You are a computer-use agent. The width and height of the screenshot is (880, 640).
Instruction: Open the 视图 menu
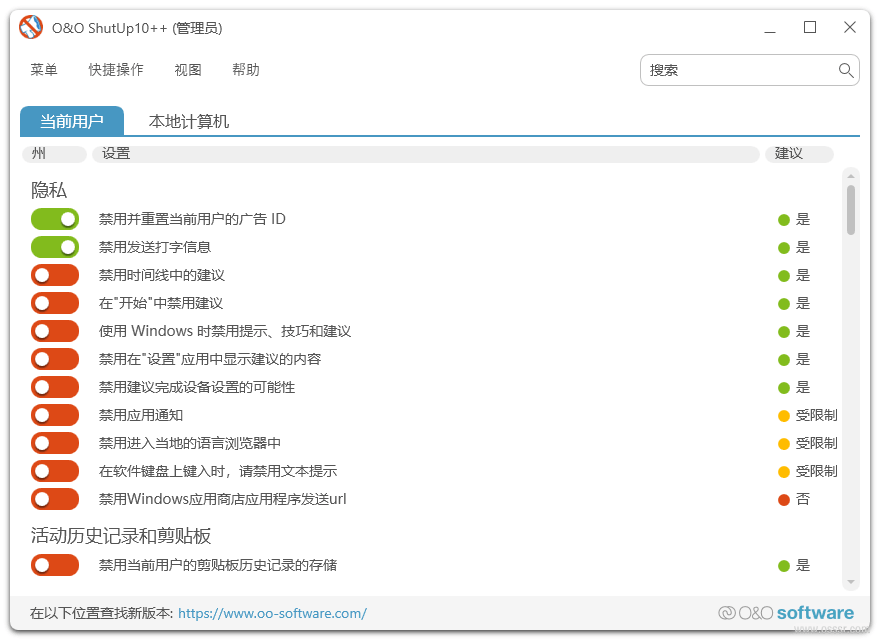[188, 70]
